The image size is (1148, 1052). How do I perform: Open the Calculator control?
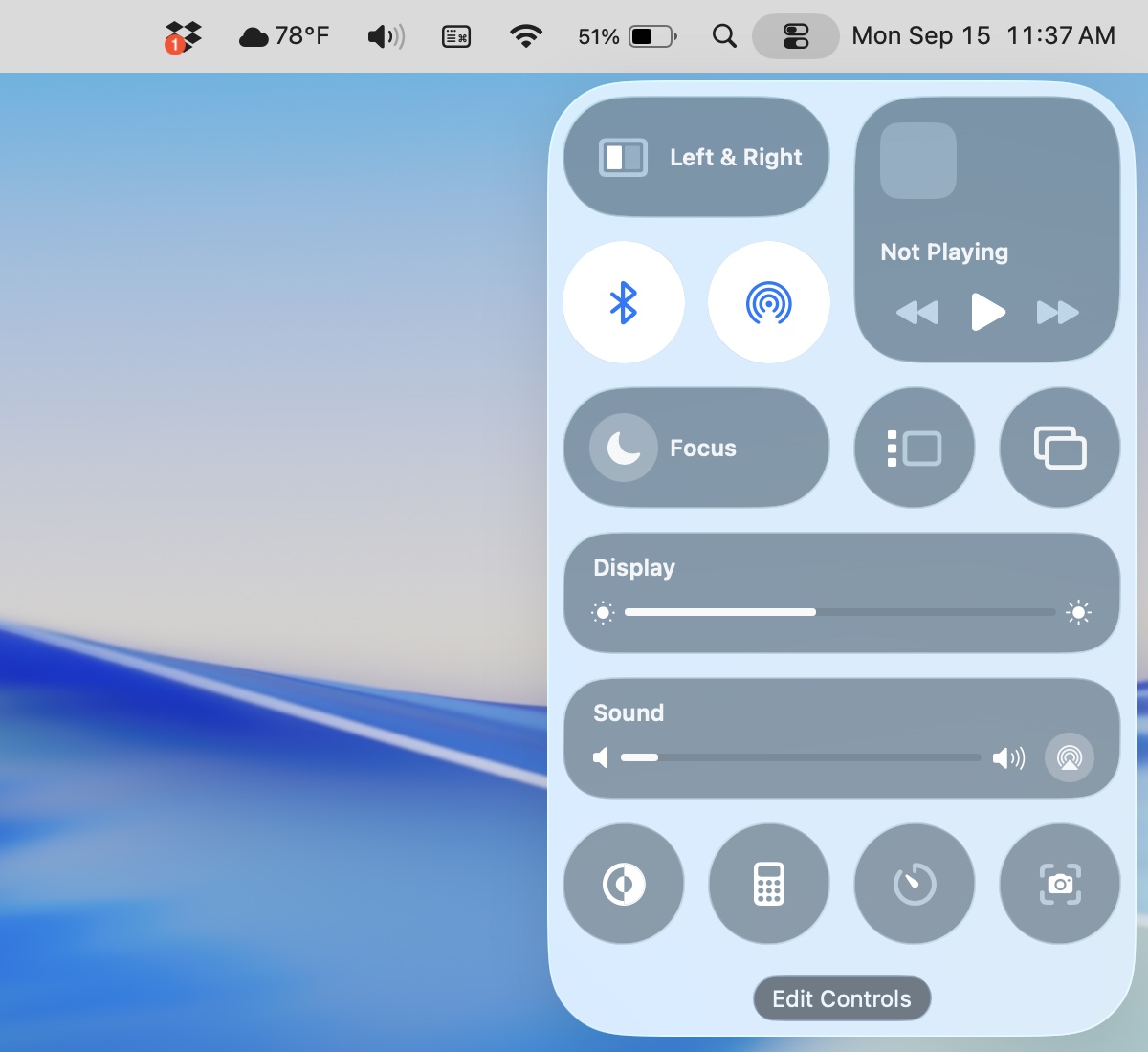(768, 884)
